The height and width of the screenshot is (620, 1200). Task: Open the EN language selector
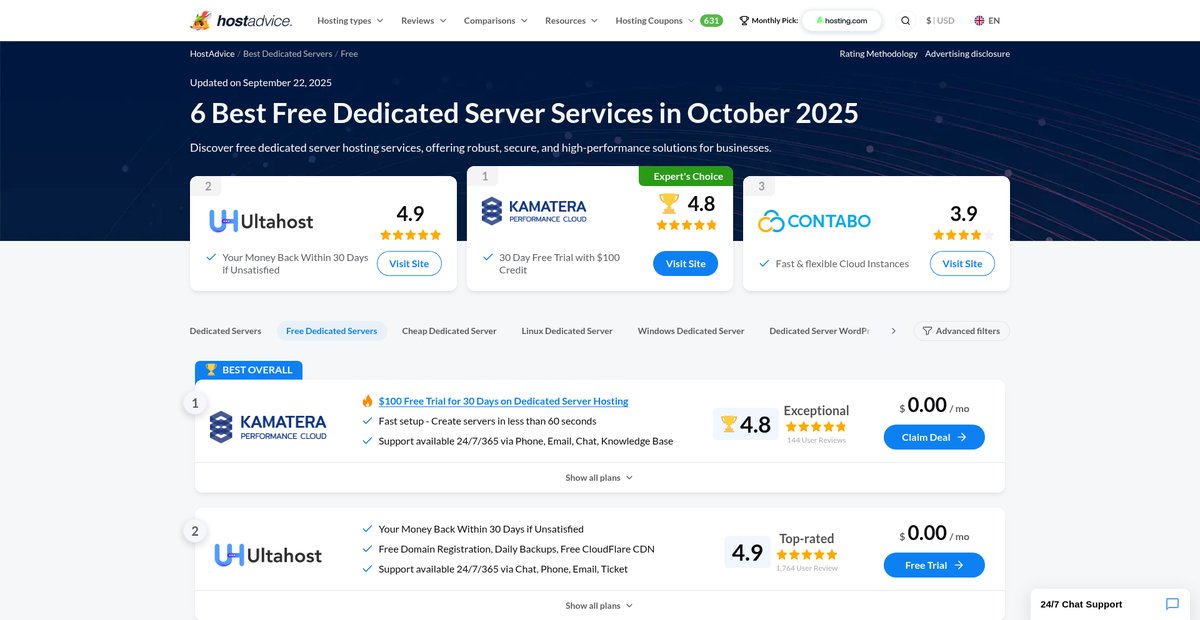tap(987, 20)
